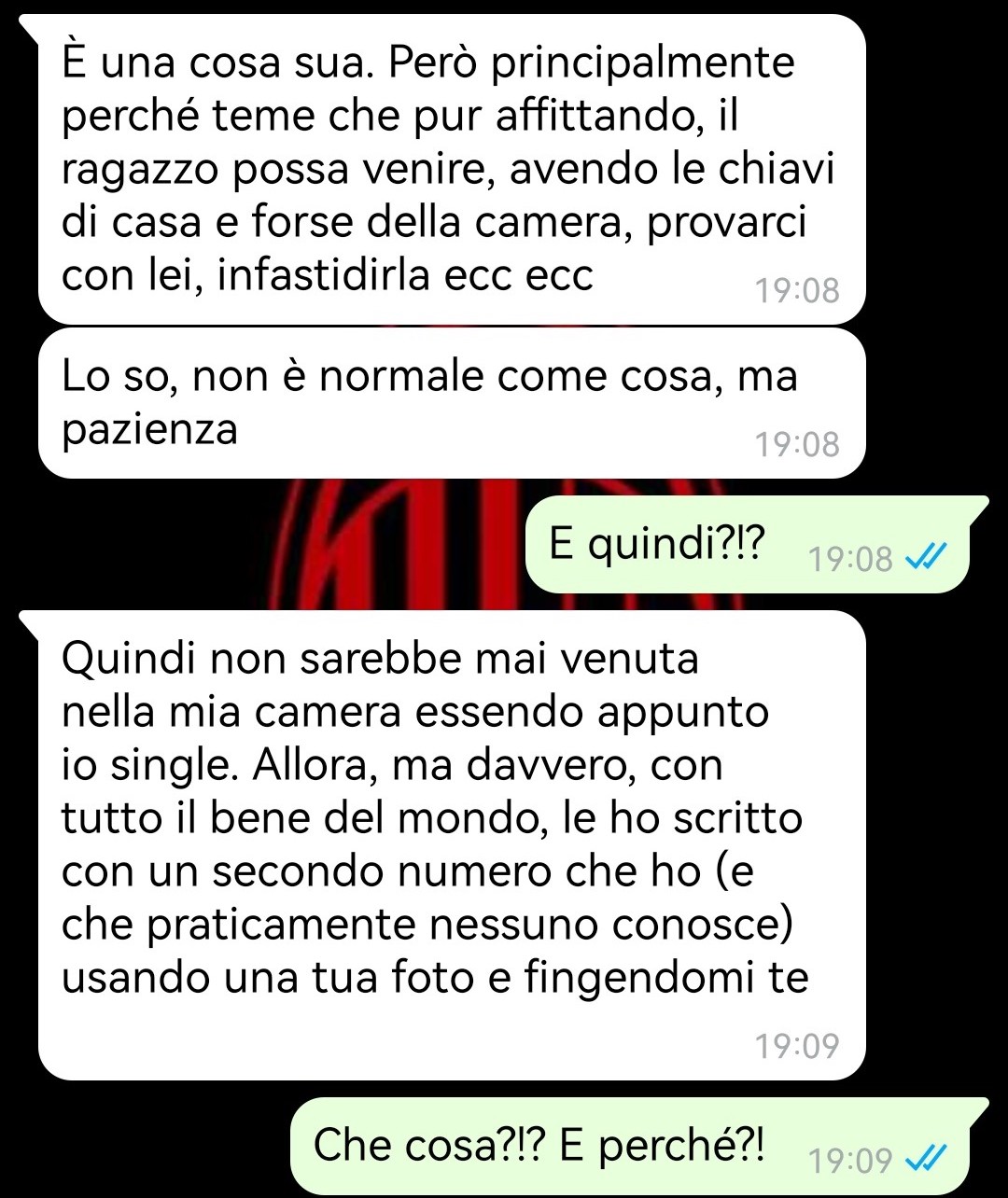Tap the sent bubble 'Che cosa?!? E perché?!'
1008x1198 pixels.
point(639,1146)
